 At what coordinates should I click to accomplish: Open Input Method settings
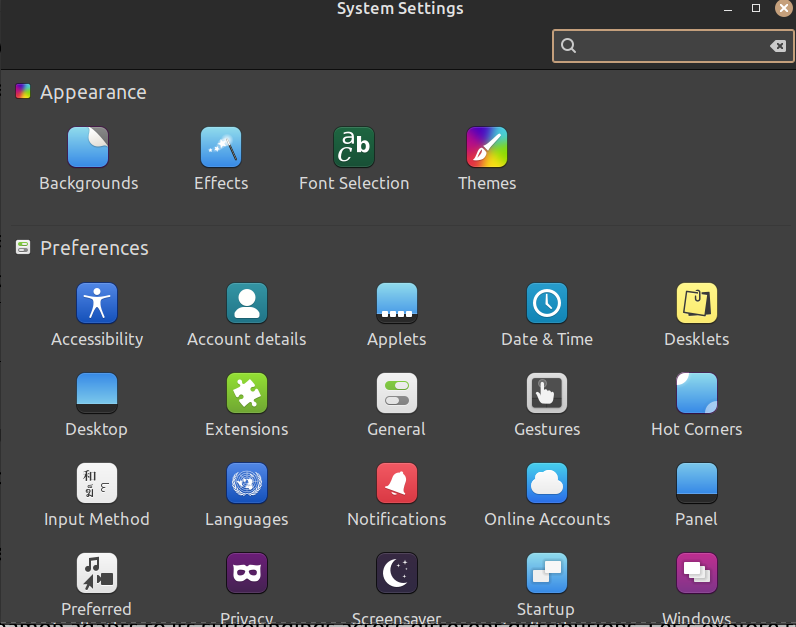pos(97,484)
